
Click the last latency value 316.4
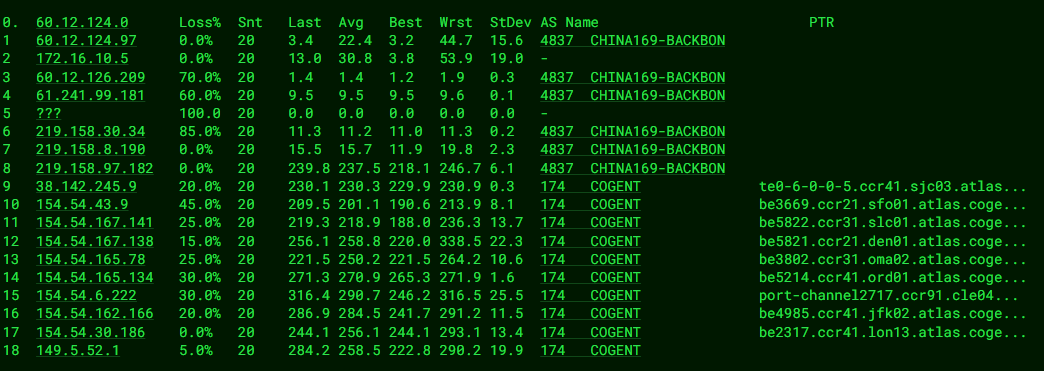(309, 296)
